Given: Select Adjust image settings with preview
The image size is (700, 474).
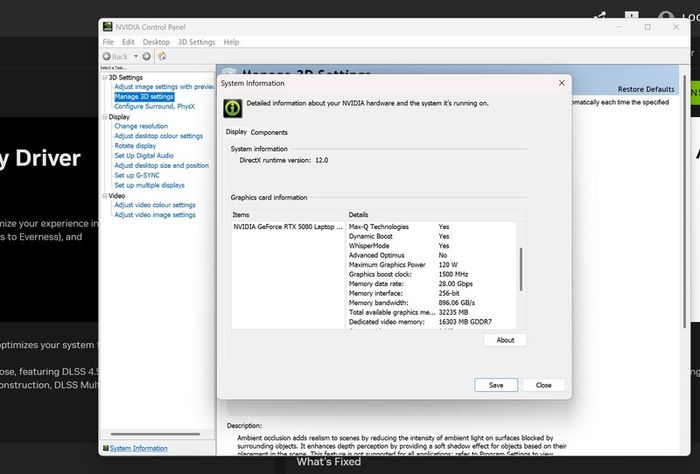Looking at the screenshot, I should coord(164,87).
